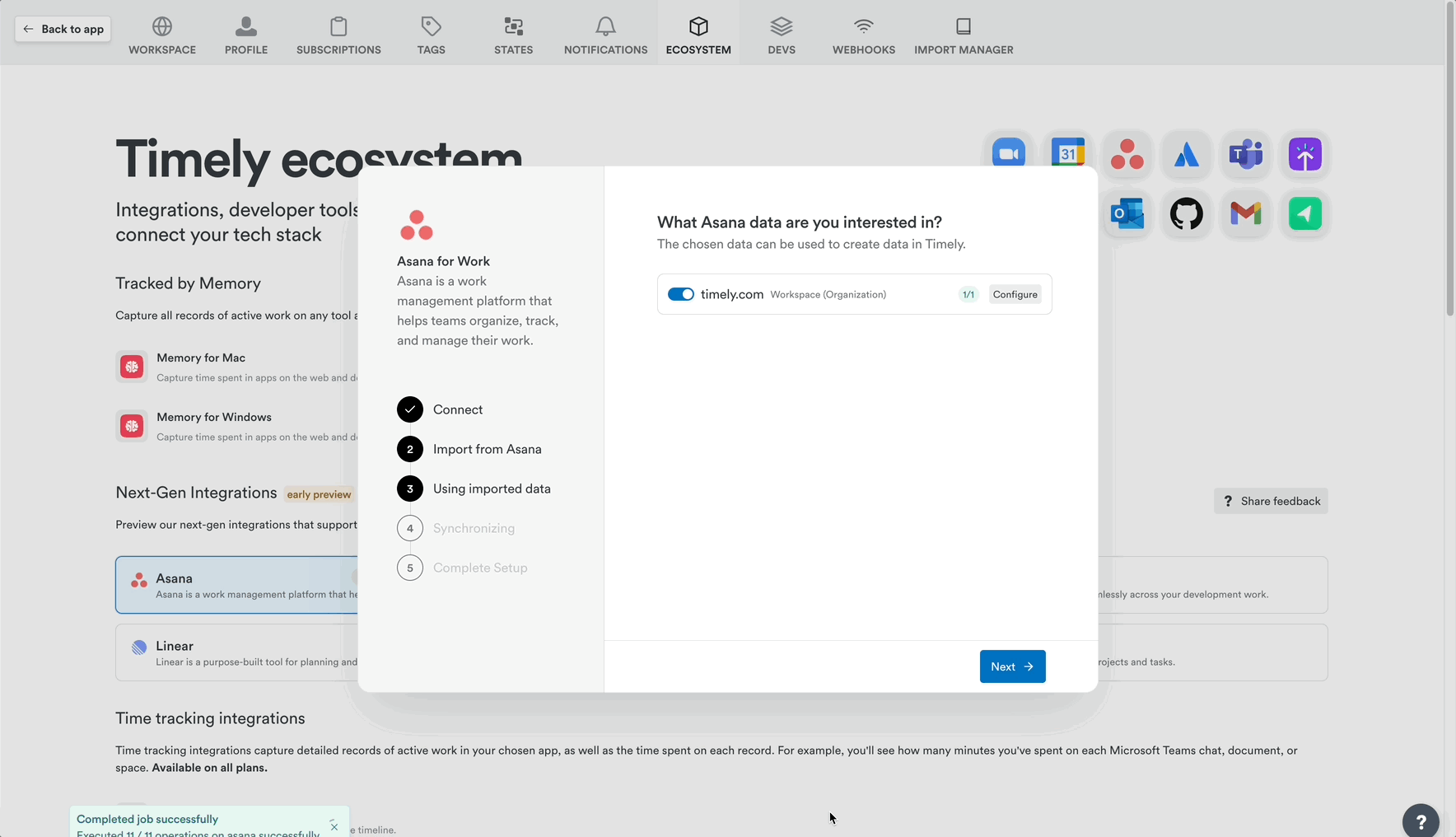Viewport: 1456px width, 837px height.
Task: Select the Gmail integration icon
Action: pos(1246,214)
